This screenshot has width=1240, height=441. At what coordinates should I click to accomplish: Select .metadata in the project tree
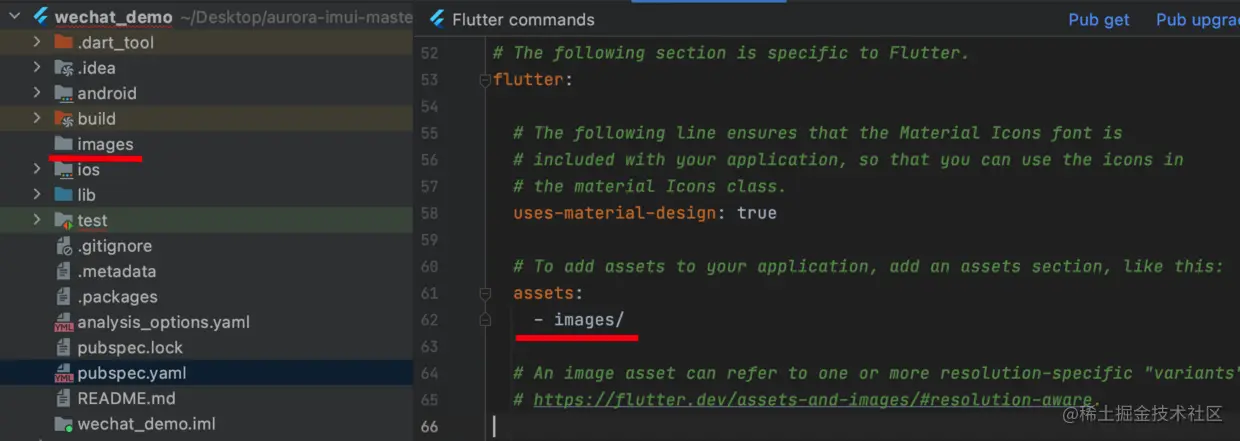tap(117, 271)
